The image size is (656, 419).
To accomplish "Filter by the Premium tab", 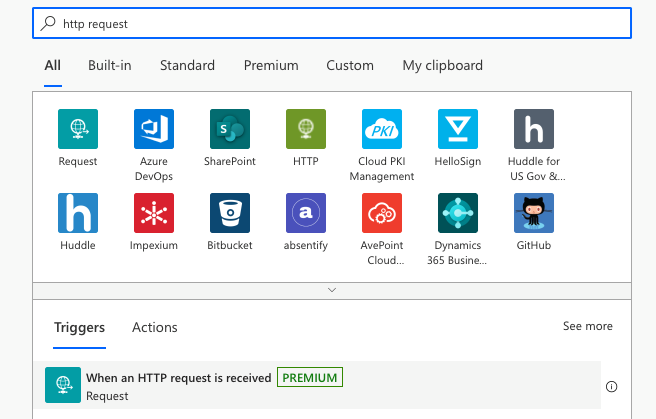I will [x=271, y=66].
